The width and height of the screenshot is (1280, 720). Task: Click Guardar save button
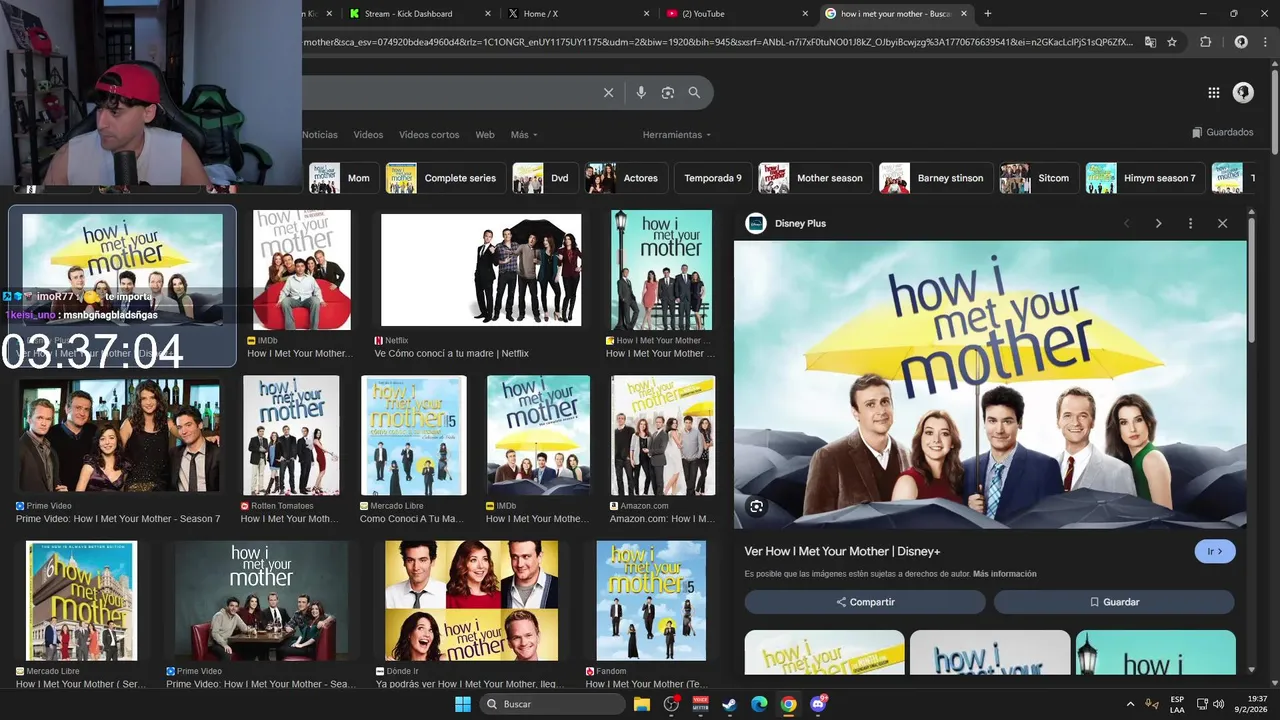coord(1114,602)
